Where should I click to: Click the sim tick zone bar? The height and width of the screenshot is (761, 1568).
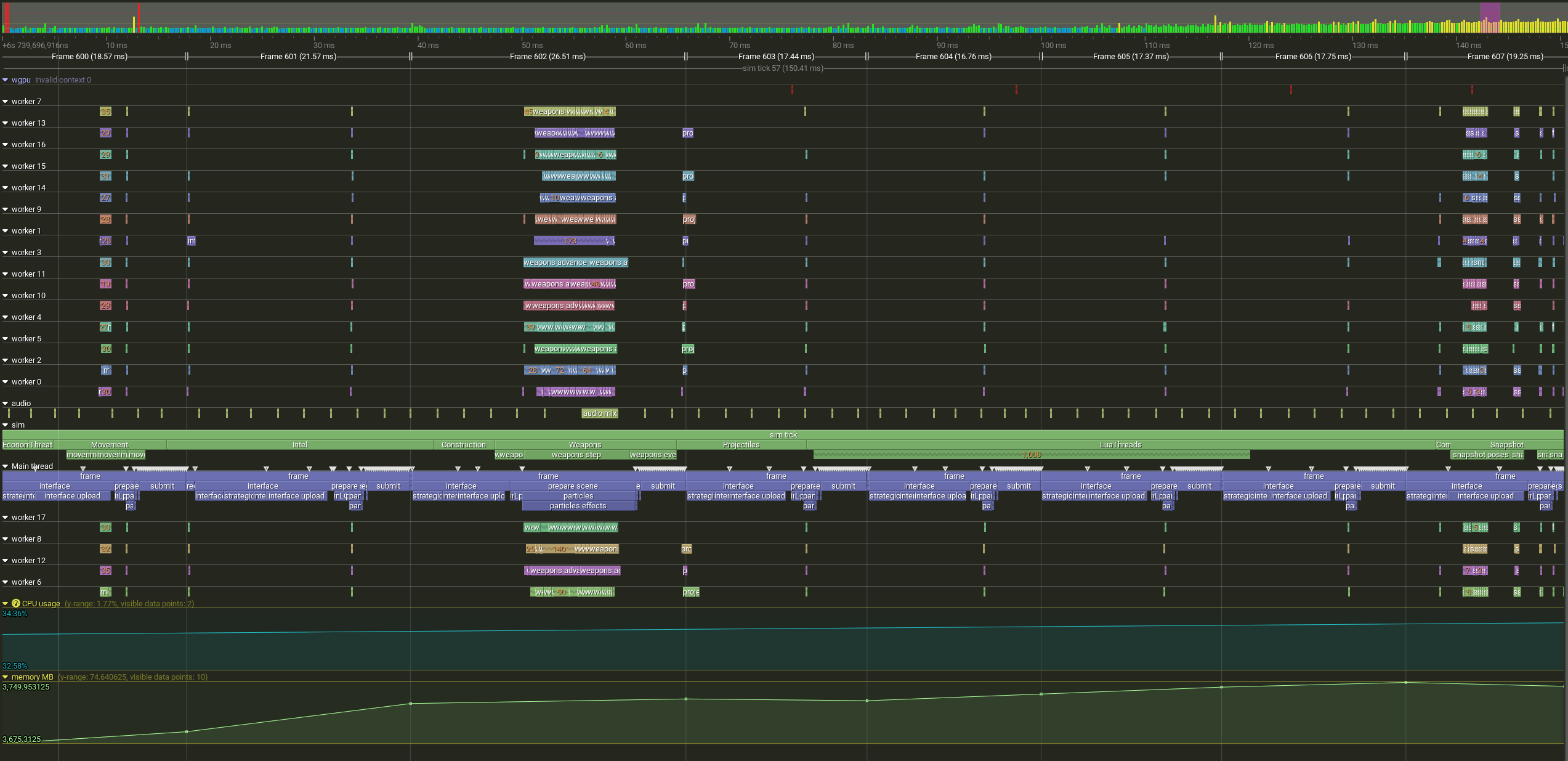click(783, 435)
